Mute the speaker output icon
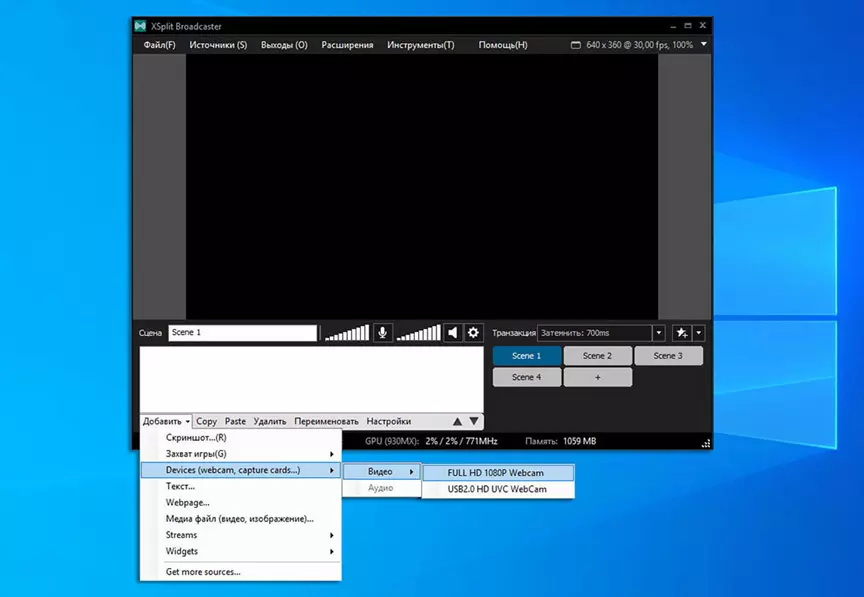 [x=453, y=332]
